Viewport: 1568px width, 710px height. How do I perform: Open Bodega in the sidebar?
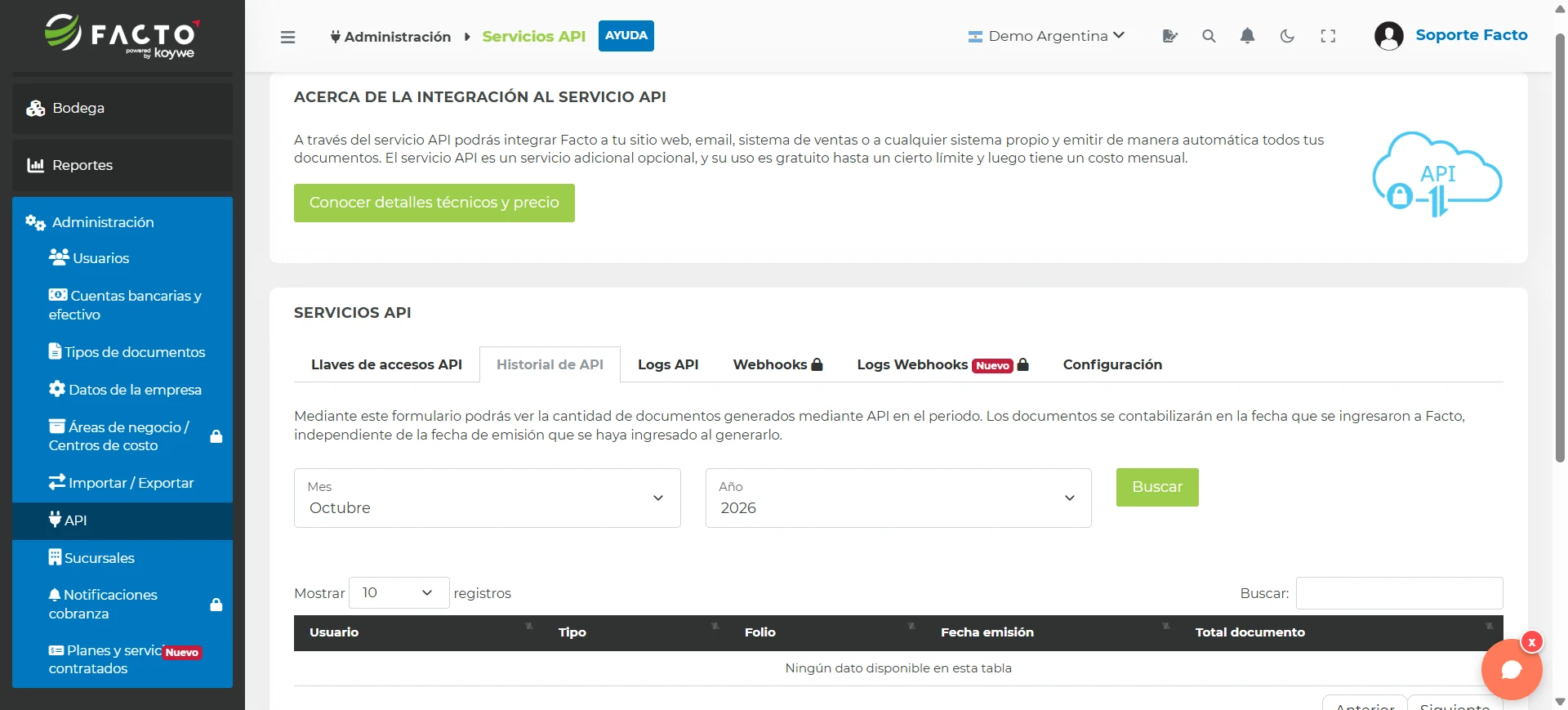[x=122, y=108]
